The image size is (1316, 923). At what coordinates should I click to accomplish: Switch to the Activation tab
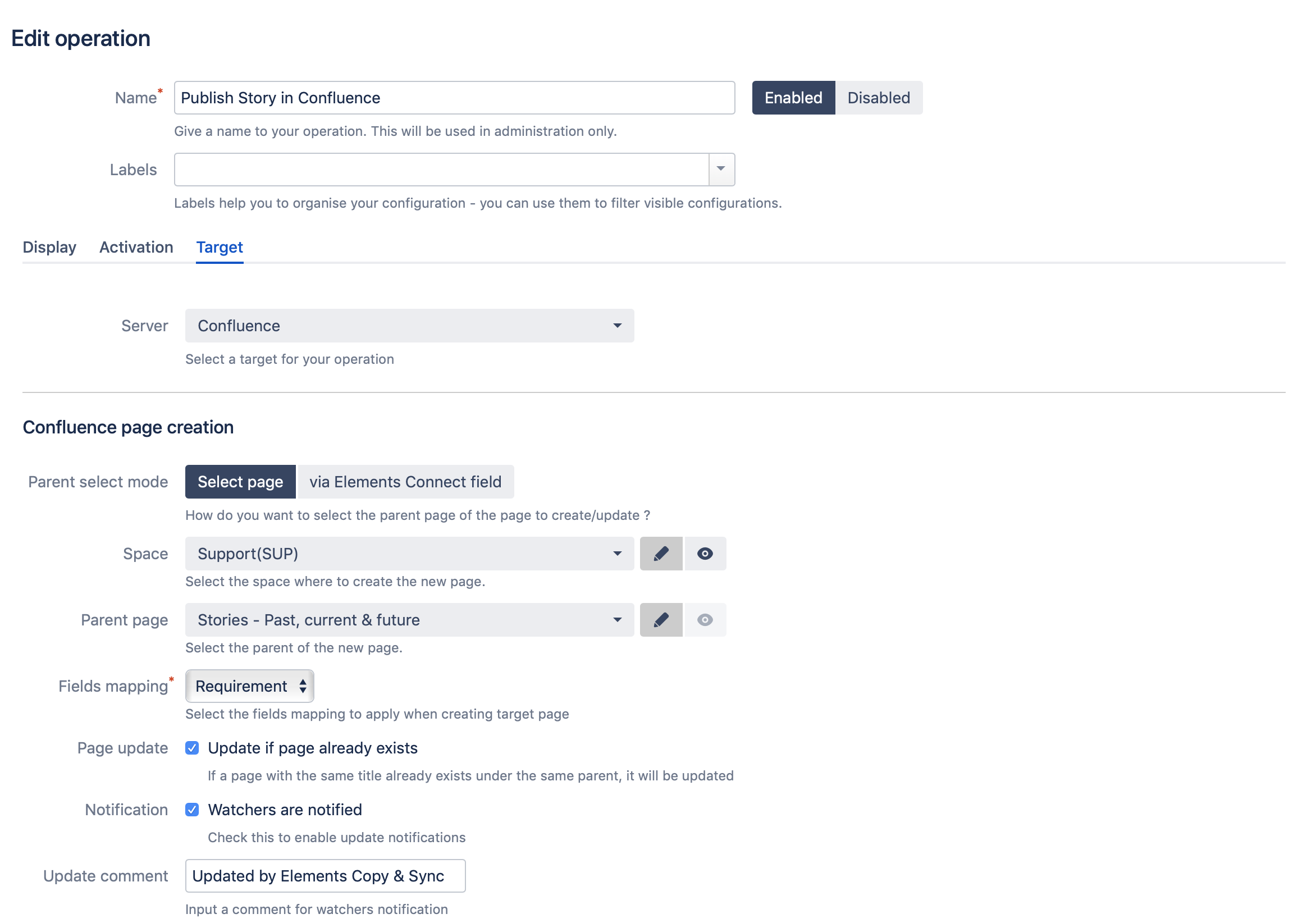[x=136, y=246]
